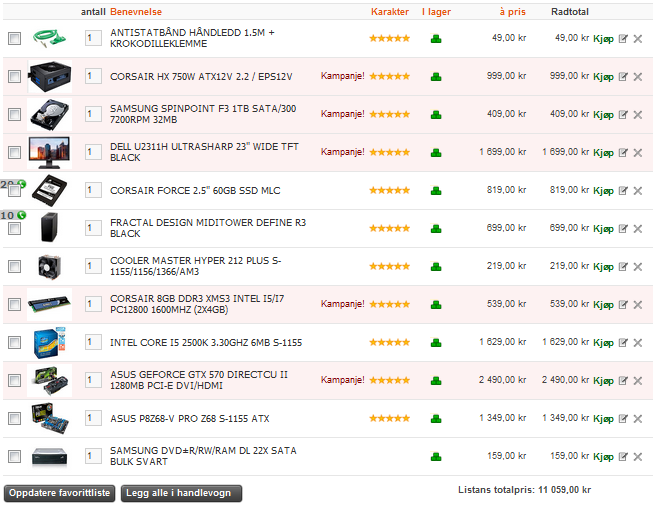Star rating on Asus P8Z68-V Pro
The image size is (658, 507).
(x=389, y=418)
